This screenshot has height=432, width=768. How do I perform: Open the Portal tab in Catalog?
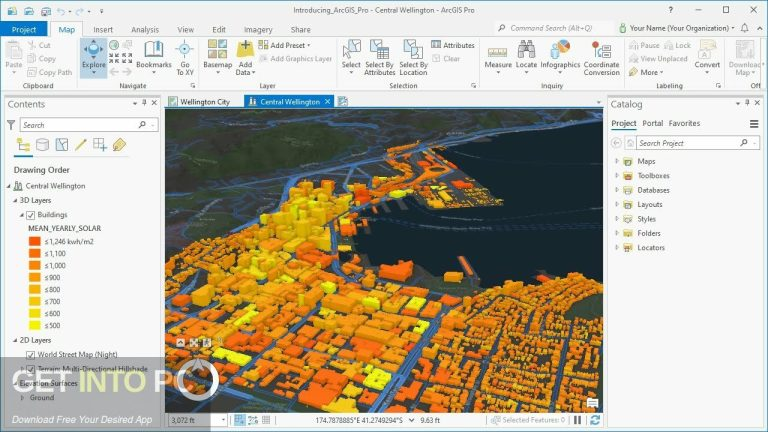tap(652, 123)
